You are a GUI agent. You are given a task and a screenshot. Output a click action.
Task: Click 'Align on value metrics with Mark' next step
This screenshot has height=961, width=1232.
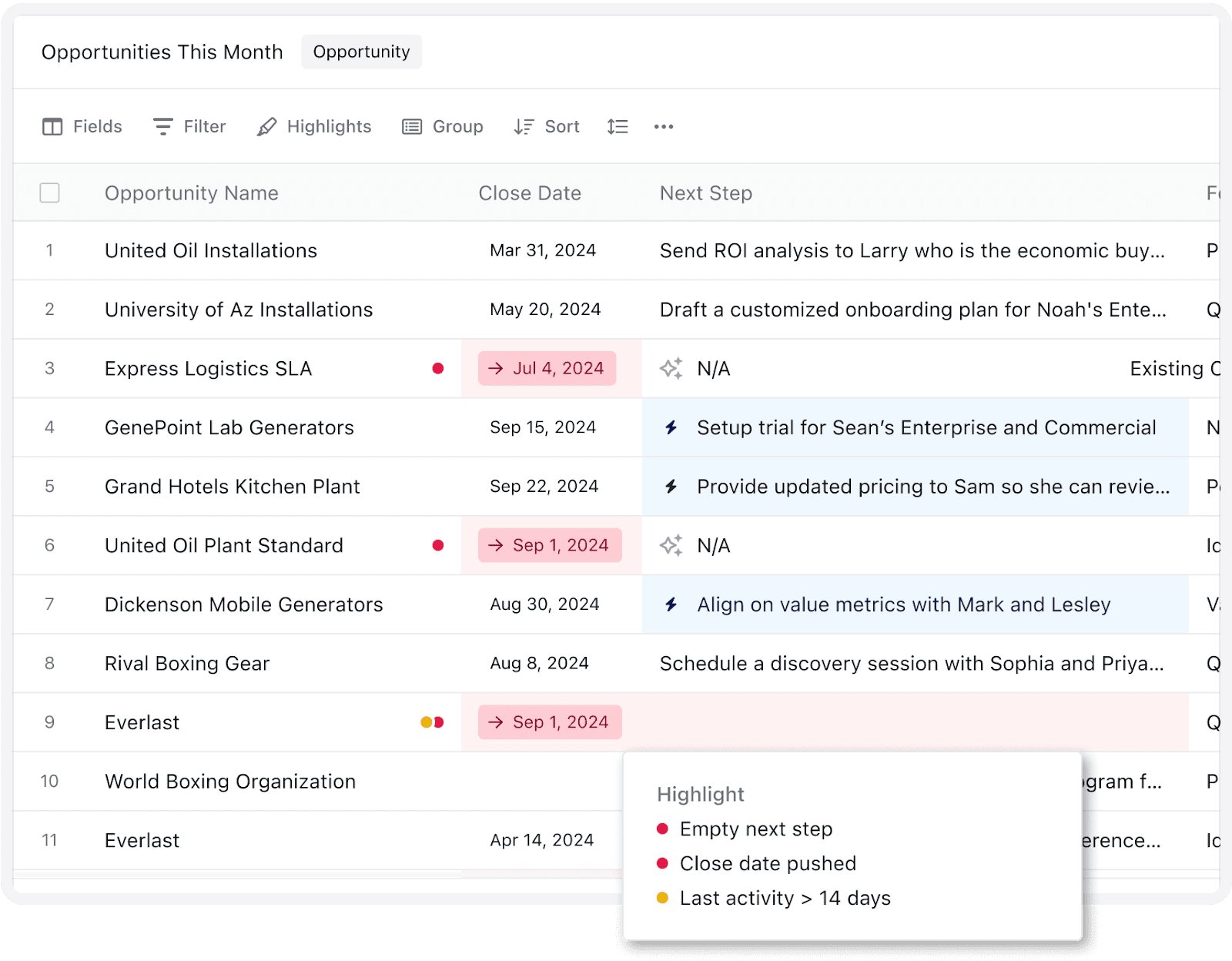tap(904, 604)
